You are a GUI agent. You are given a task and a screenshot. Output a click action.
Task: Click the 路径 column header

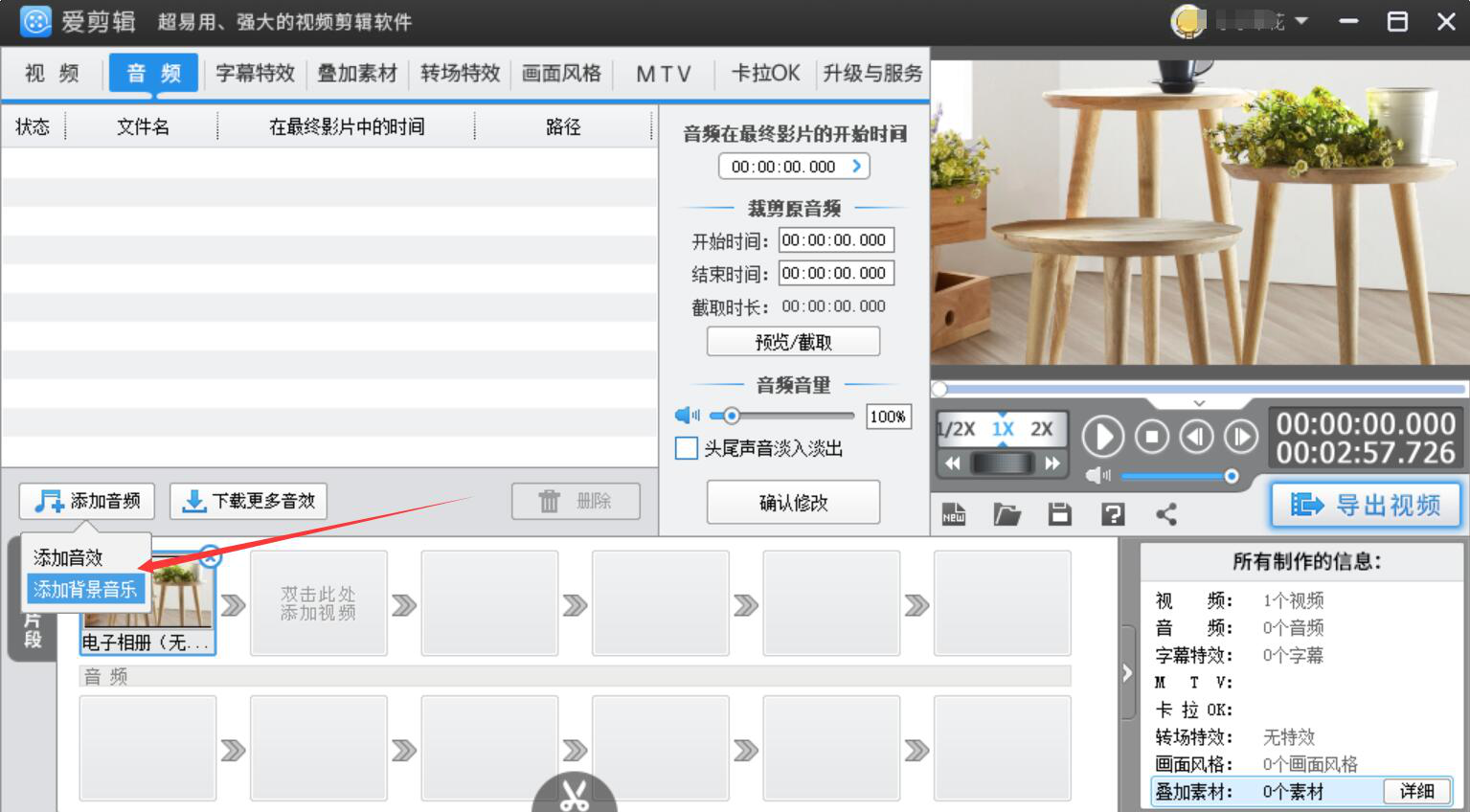pyautogui.click(x=563, y=126)
